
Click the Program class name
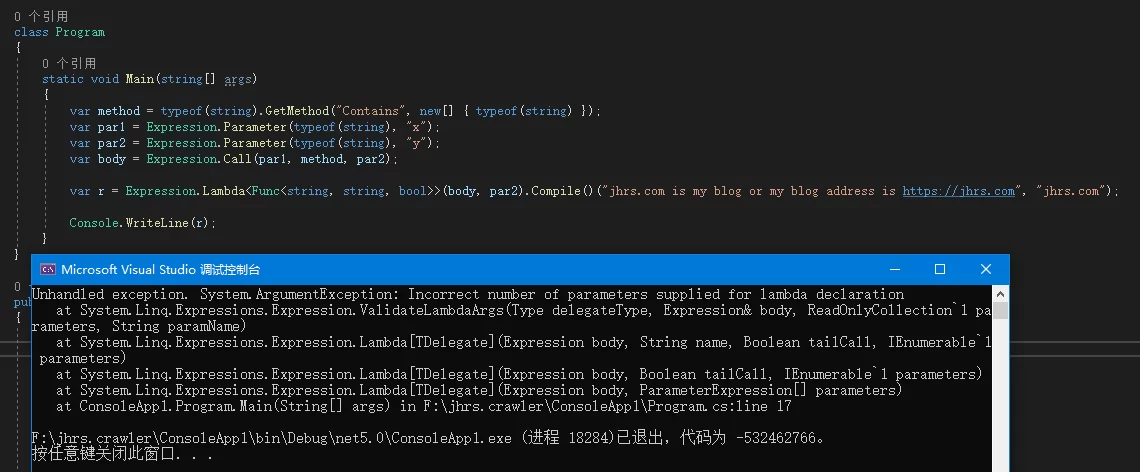pyautogui.click(x=80, y=32)
